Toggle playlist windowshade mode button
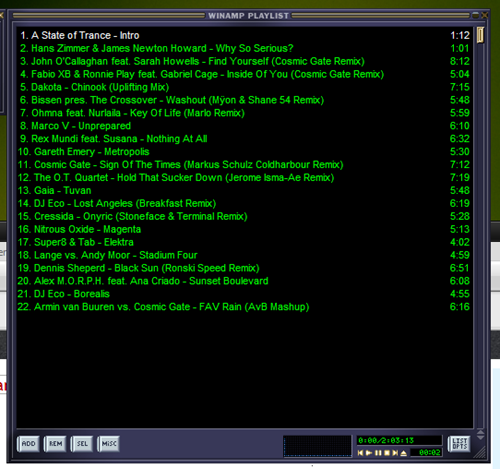500x469 pixels. click(475, 15)
